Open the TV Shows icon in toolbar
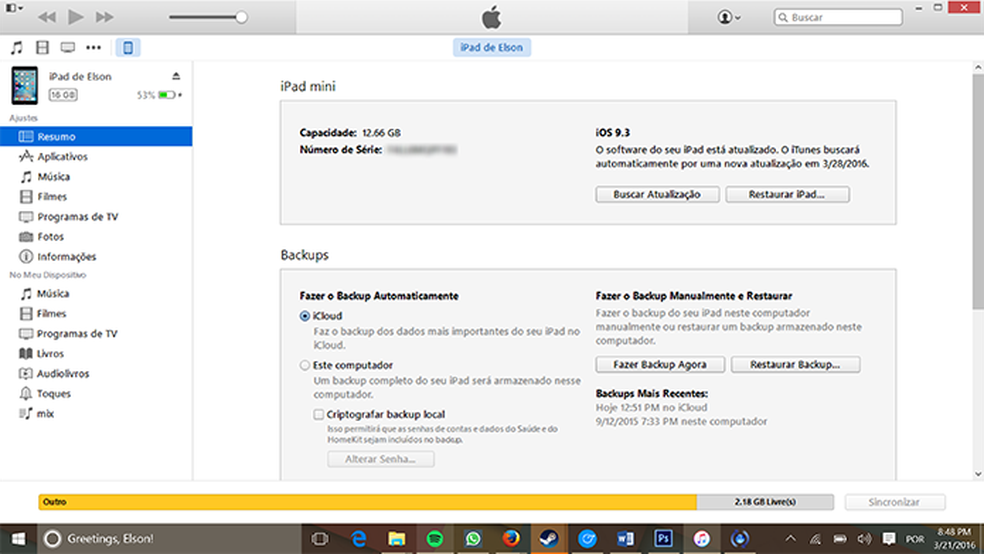The width and height of the screenshot is (984, 554). click(x=68, y=48)
